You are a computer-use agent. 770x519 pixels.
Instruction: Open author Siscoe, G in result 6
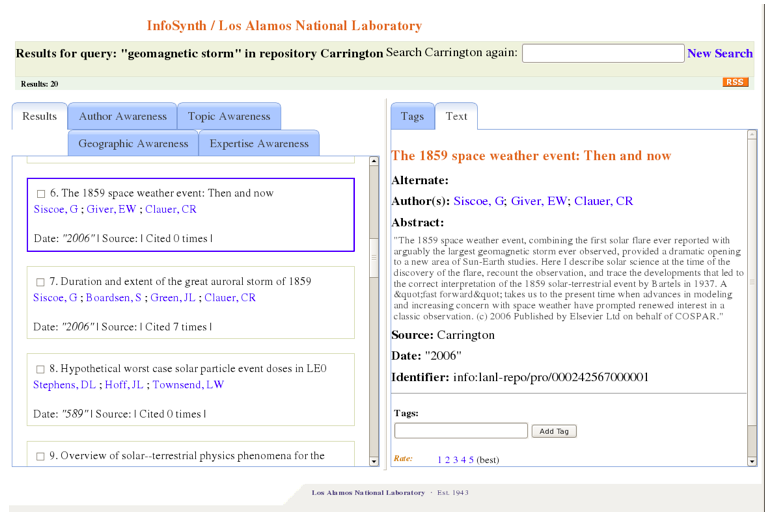pyautogui.click(x=55, y=210)
